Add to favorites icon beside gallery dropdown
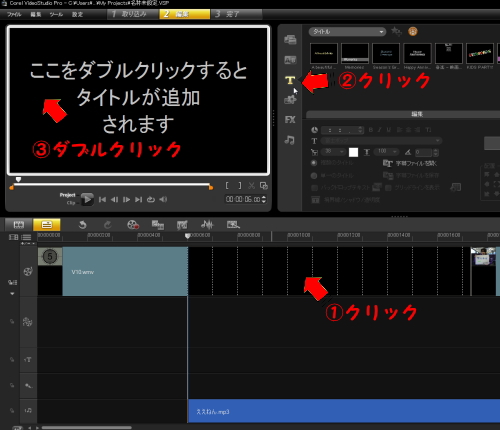The image size is (500, 430). pos(396,31)
